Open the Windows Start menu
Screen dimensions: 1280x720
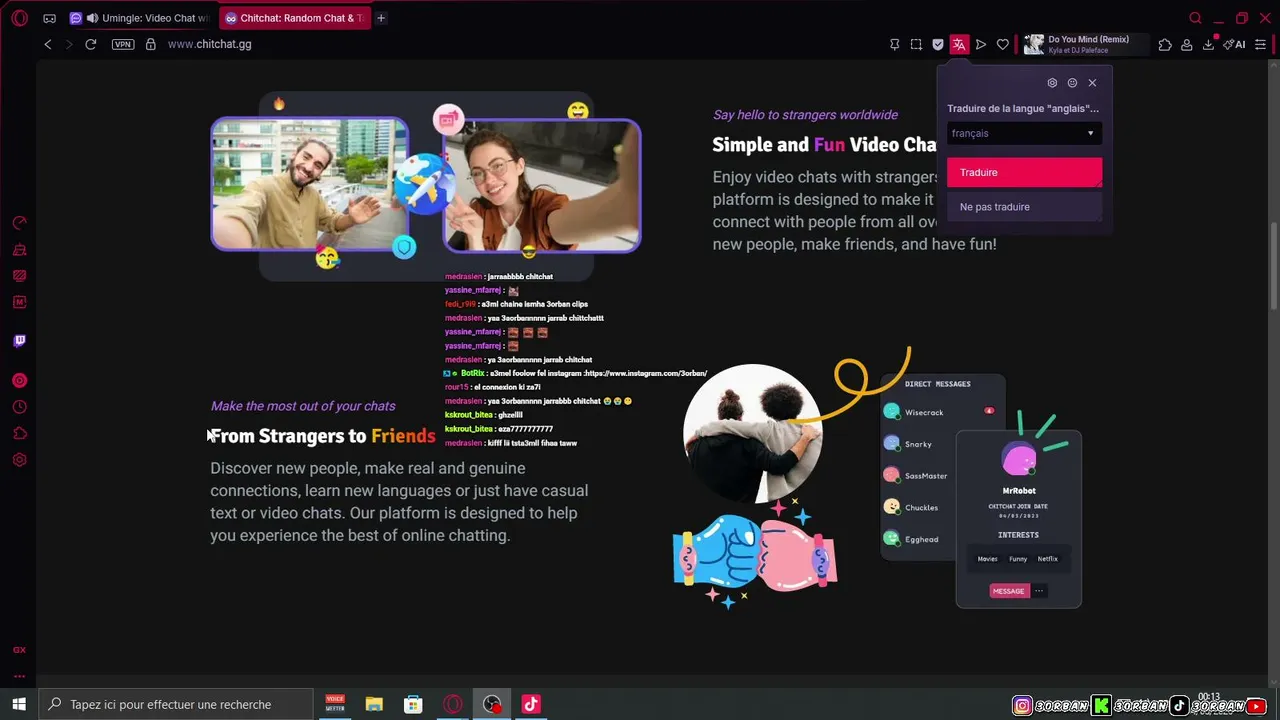19,704
